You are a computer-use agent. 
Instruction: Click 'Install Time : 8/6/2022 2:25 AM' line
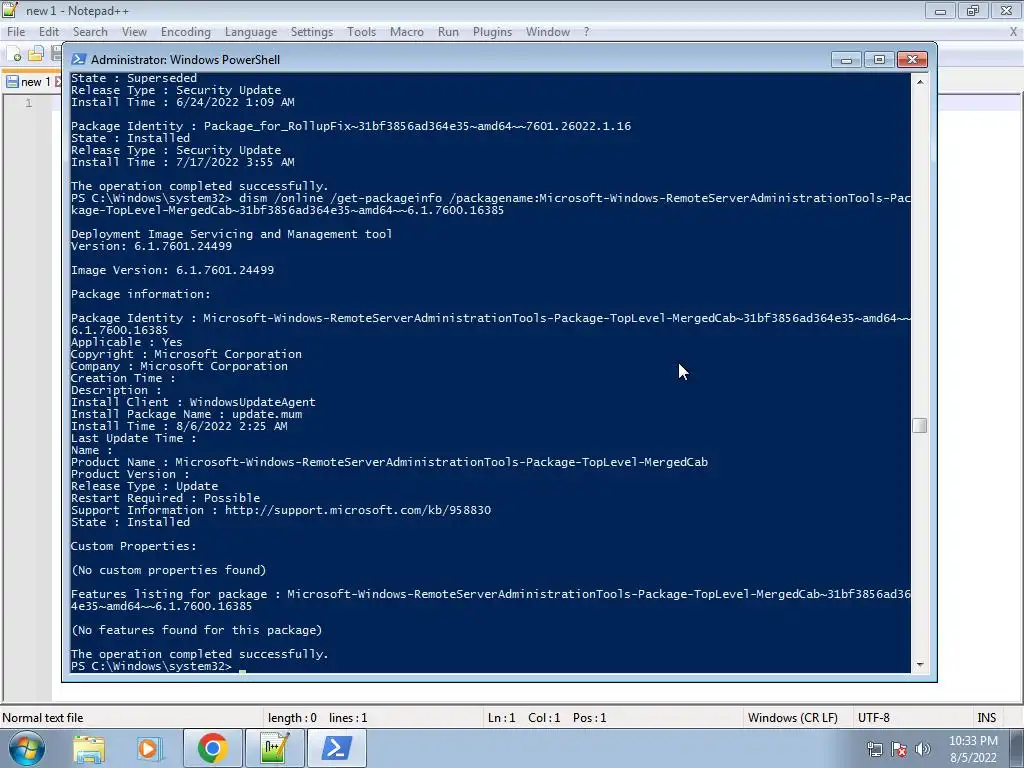(179, 426)
